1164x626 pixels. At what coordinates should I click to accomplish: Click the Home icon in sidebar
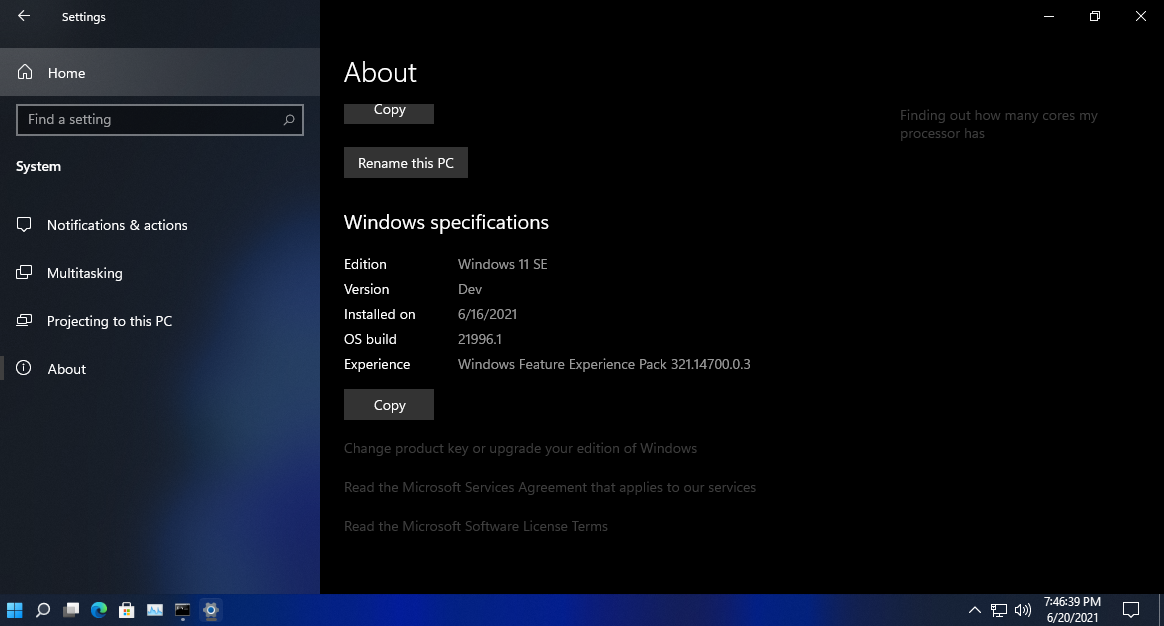(25, 72)
